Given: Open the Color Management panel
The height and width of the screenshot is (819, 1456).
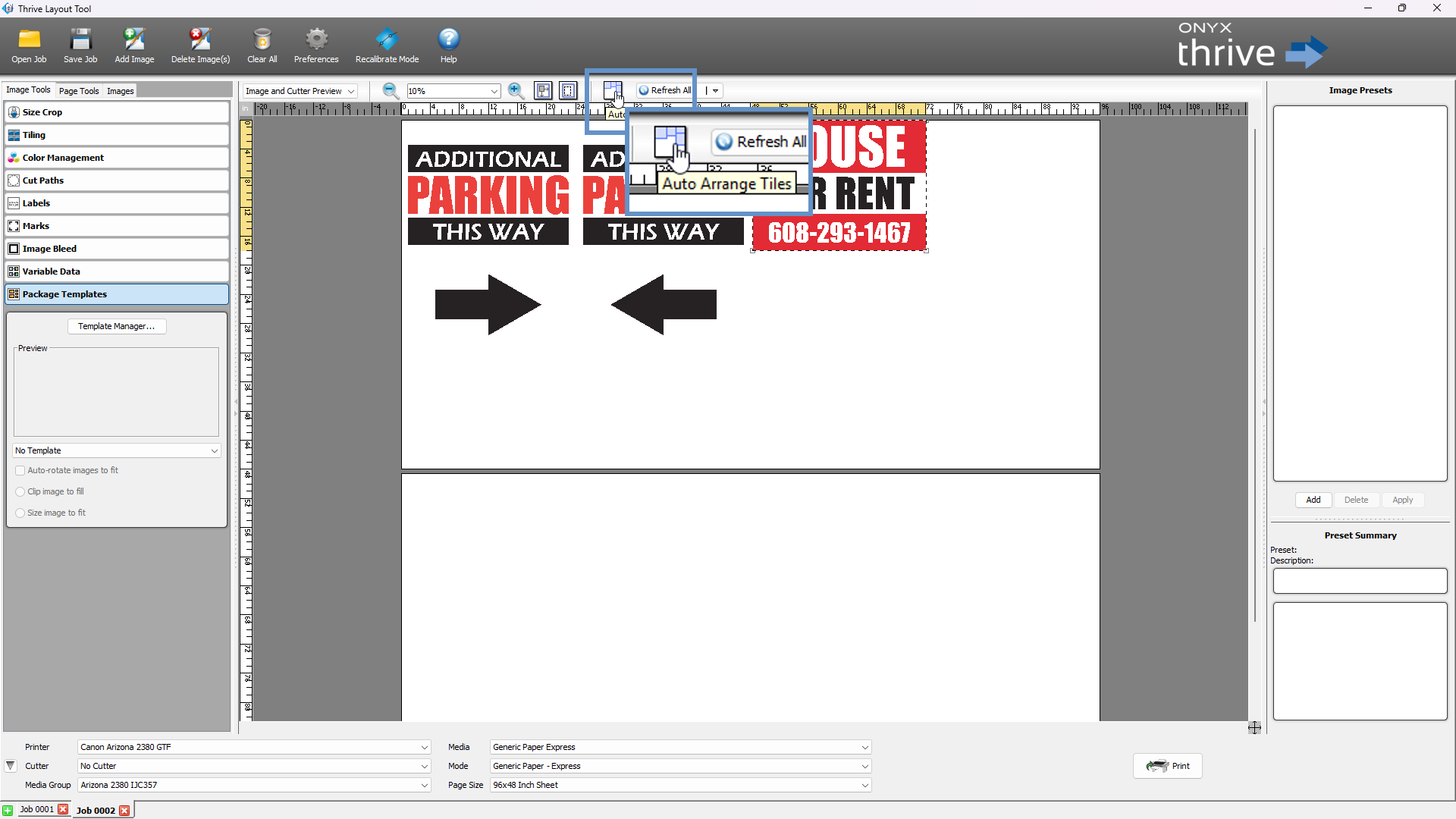Looking at the screenshot, I should coord(117,158).
